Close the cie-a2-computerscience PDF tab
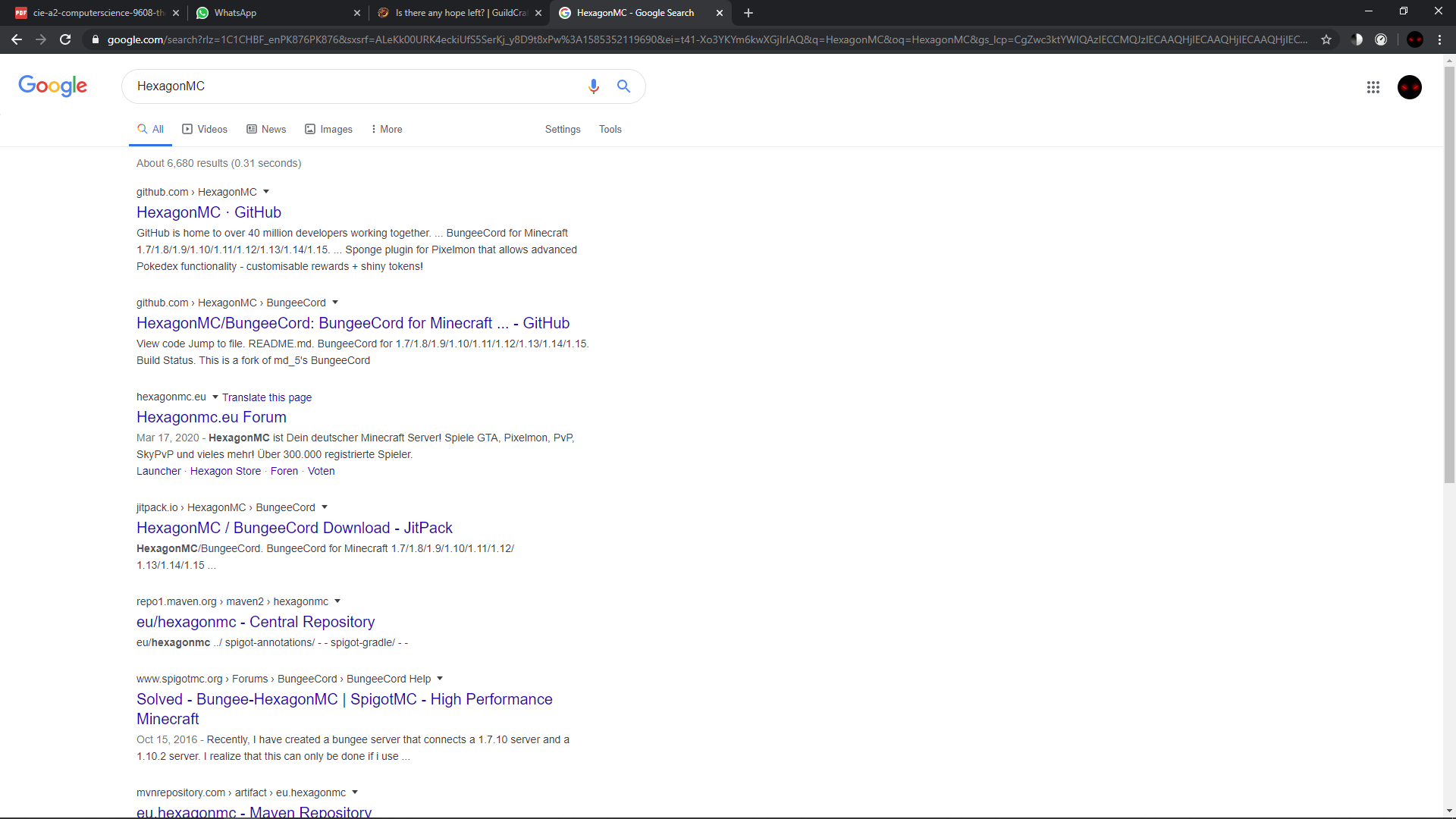The image size is (1456, 819). coord(176,13)
